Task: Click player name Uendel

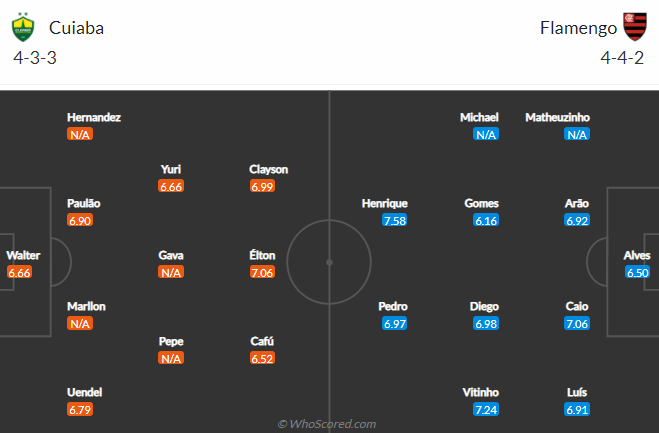Action: coord(84,393)
